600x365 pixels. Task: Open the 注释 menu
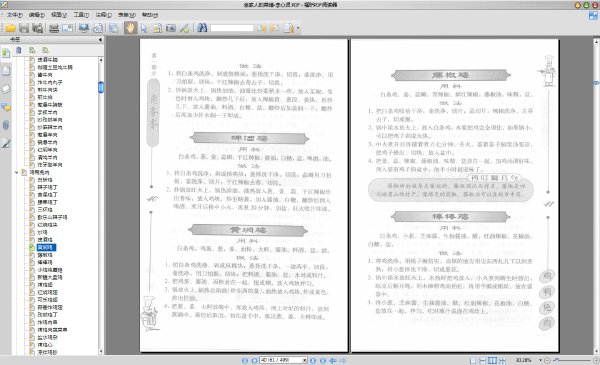[103, 15]
